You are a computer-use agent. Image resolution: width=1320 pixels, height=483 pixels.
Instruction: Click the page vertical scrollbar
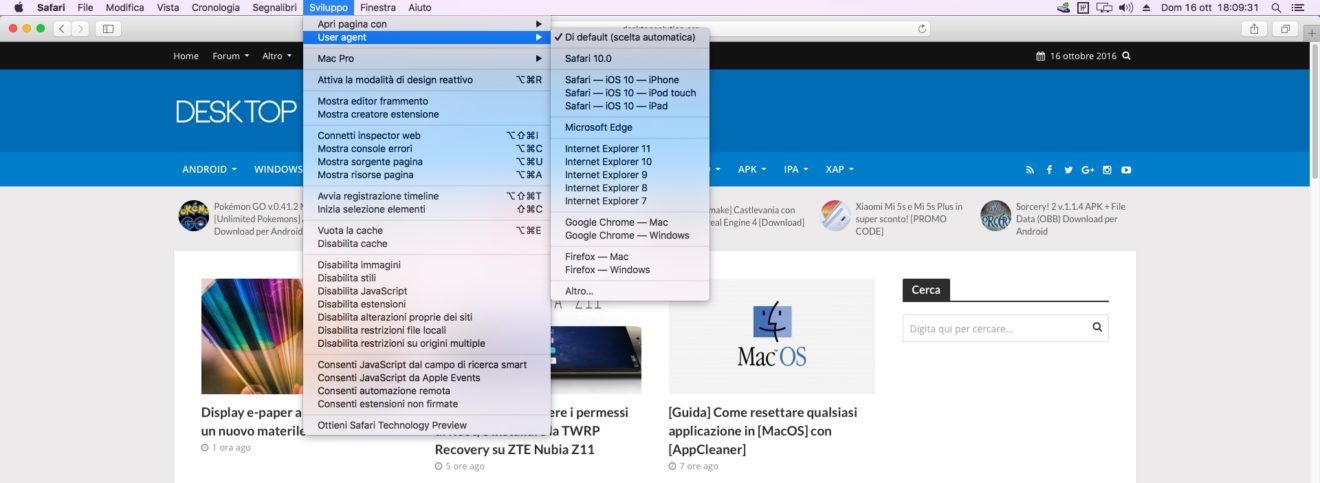click(x=1314, y=112)
